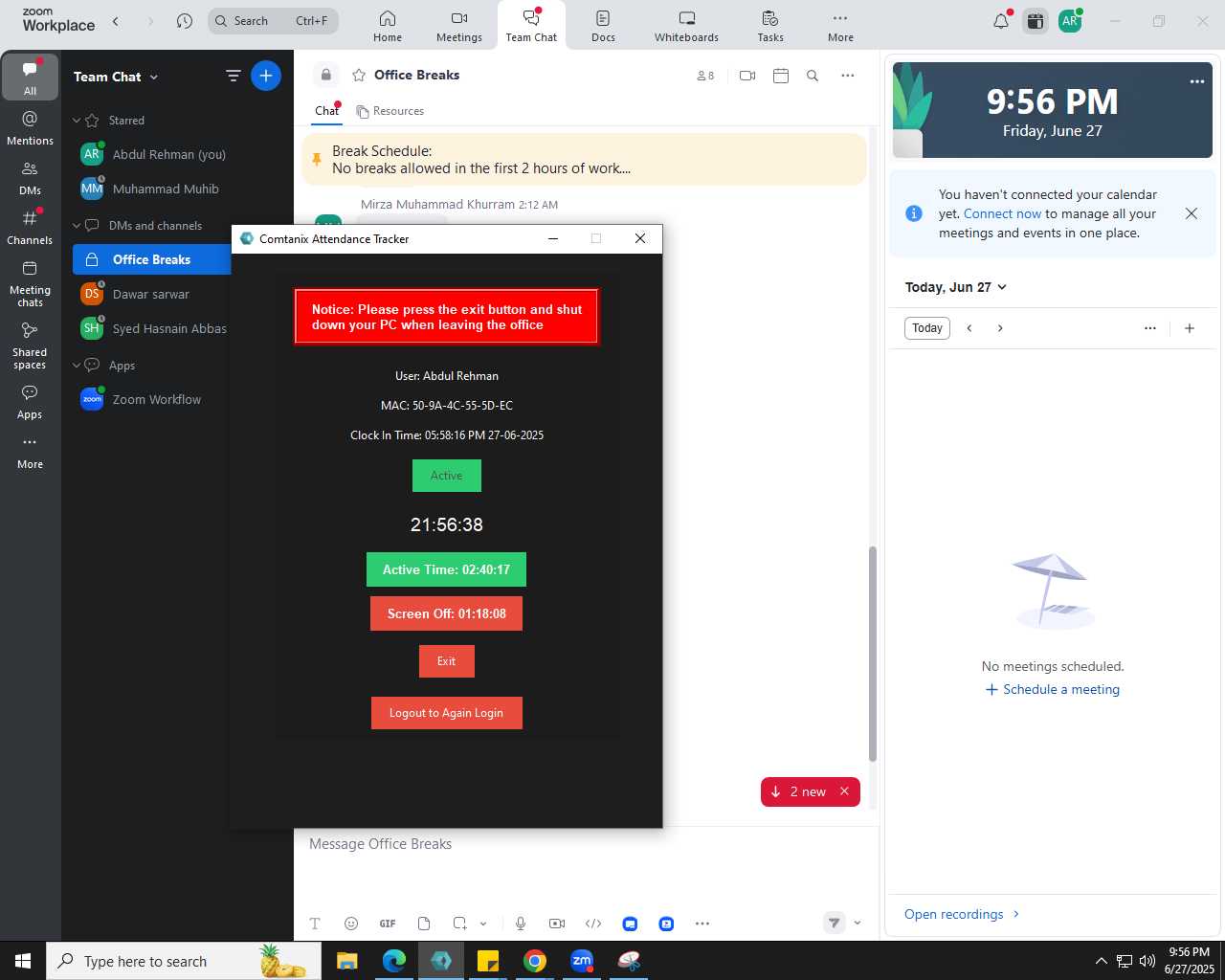1225x980 pixels.
Task: Open More in the left sidebar
Action: (30, 453)
